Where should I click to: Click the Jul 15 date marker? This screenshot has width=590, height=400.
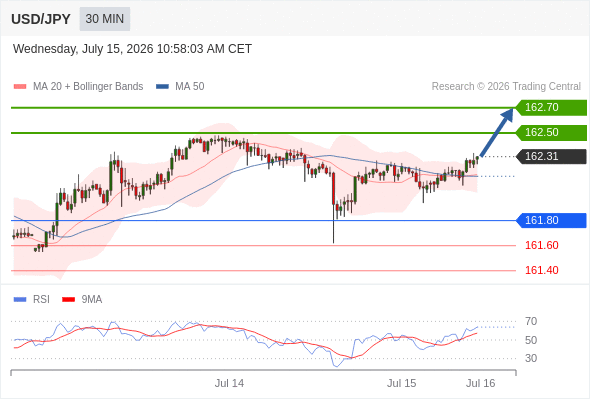click(401, 383)
